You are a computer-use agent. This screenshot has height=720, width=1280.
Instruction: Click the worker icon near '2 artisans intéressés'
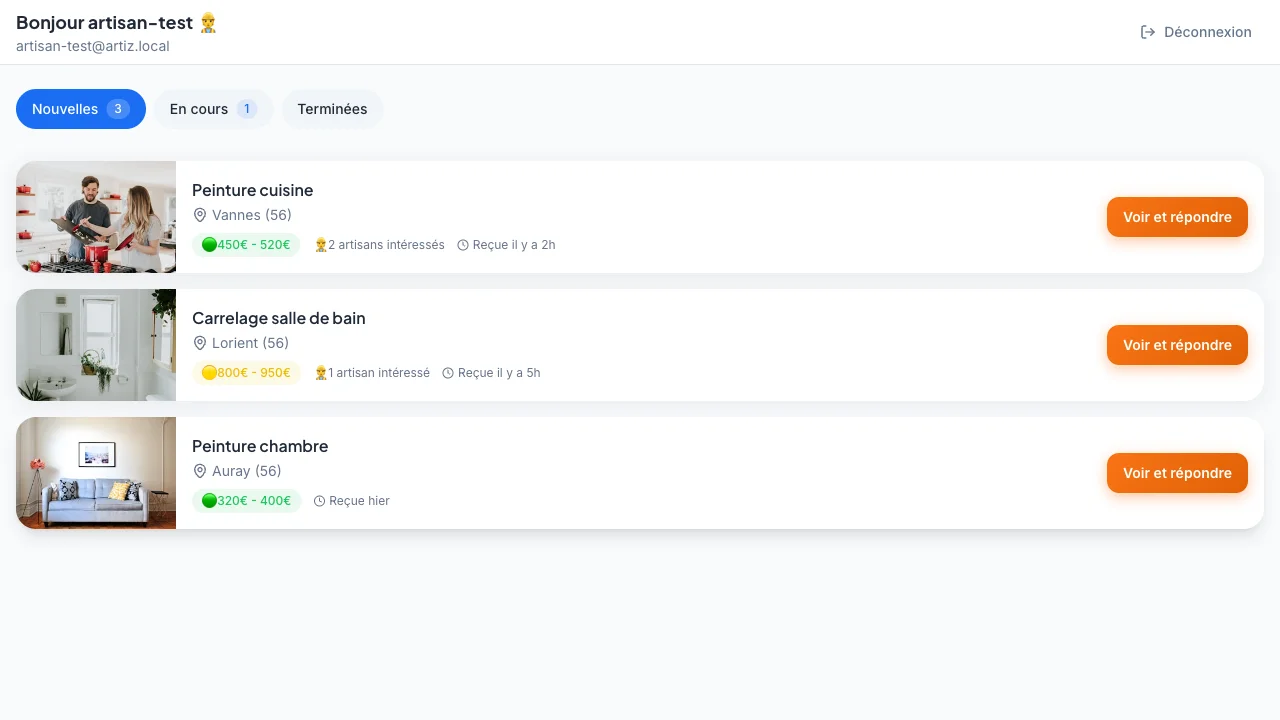[x=320, y=245]
